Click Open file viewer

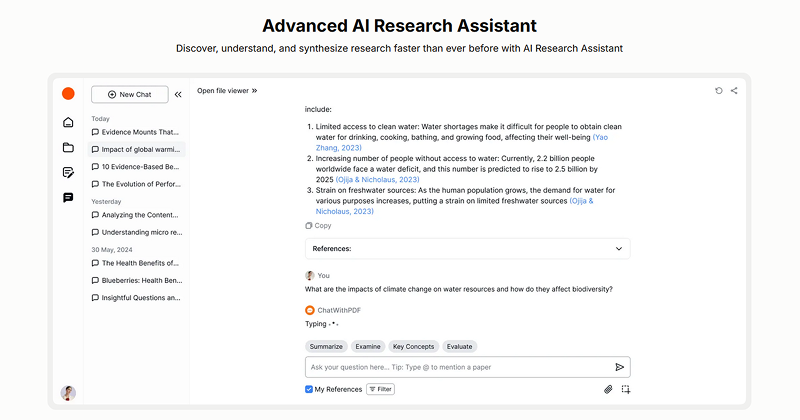click(227, 91)
